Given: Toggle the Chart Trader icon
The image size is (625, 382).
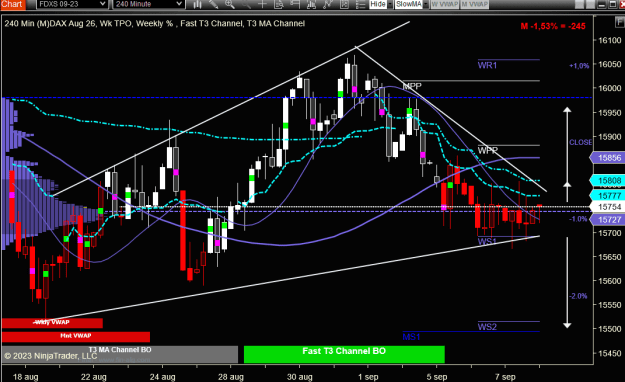Looking at the screenshot, I should coord(295,4).
